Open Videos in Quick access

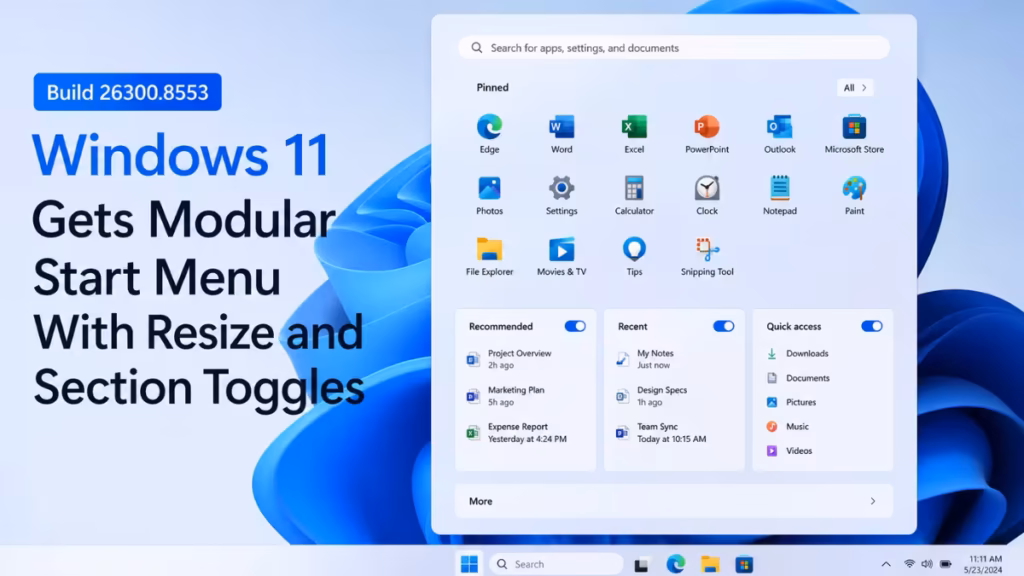790,451
